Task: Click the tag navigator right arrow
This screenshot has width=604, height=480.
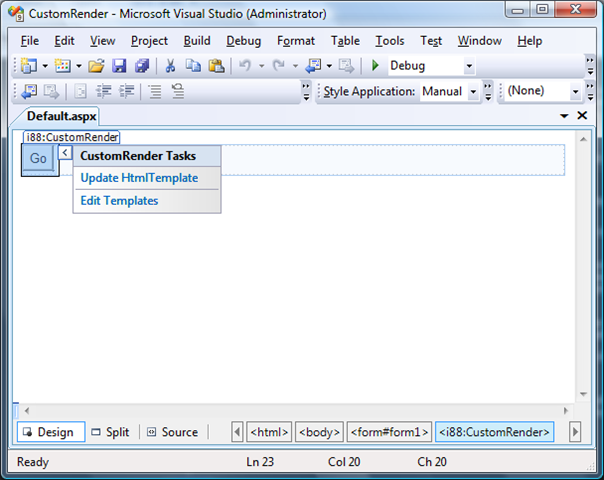Action: pos(575,432)
